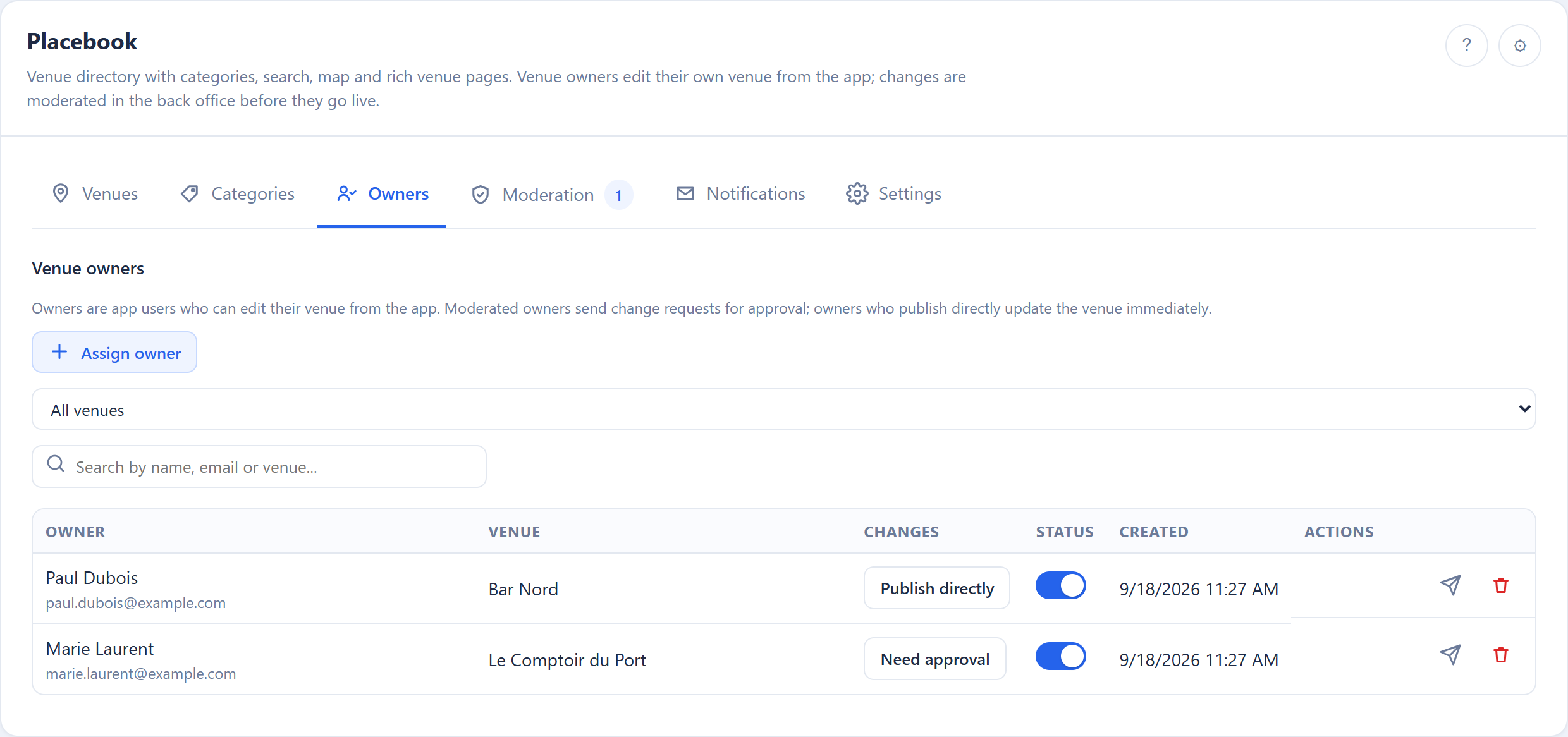Click the theme toggle sun icon
The width and height of the screenshot is (1568, 737).
tap(1519, 46)
